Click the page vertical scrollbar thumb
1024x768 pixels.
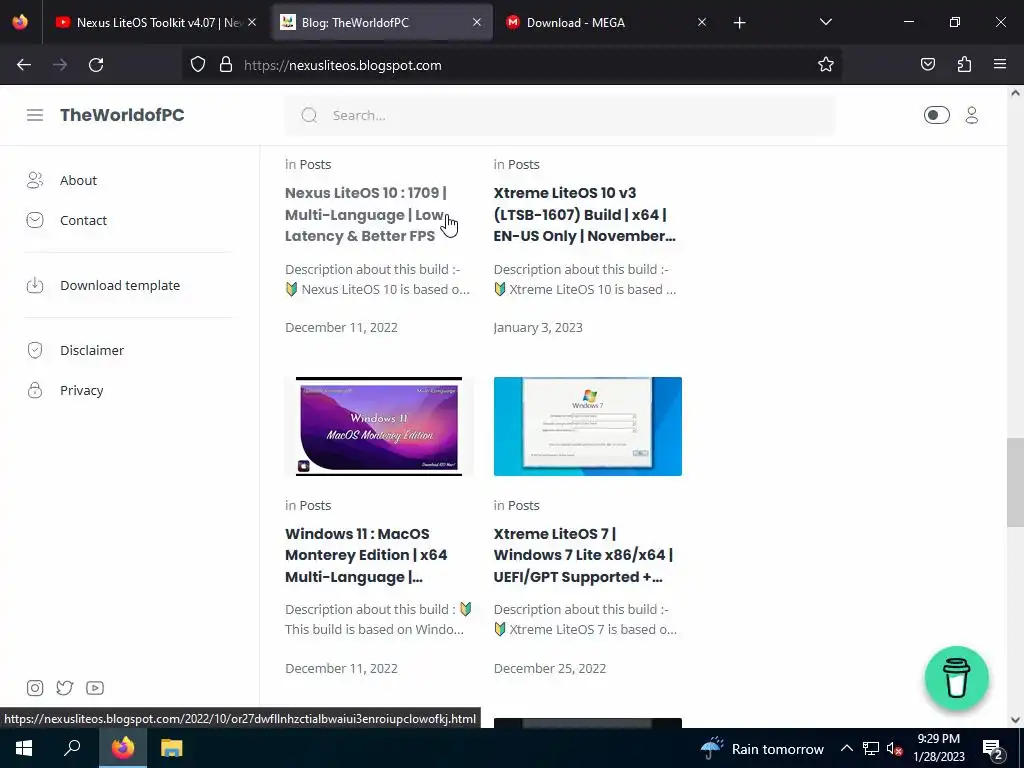pyautogui.click(x=1015, y=483)
